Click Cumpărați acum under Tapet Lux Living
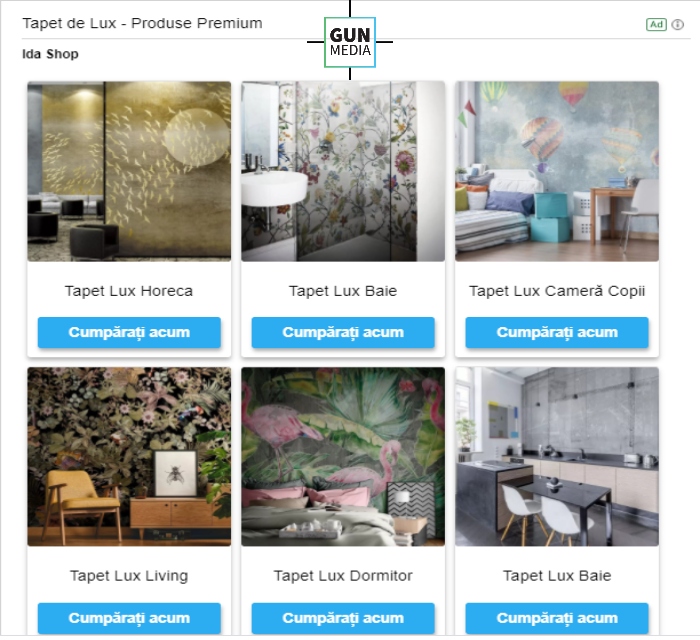 tap(129, 618)
